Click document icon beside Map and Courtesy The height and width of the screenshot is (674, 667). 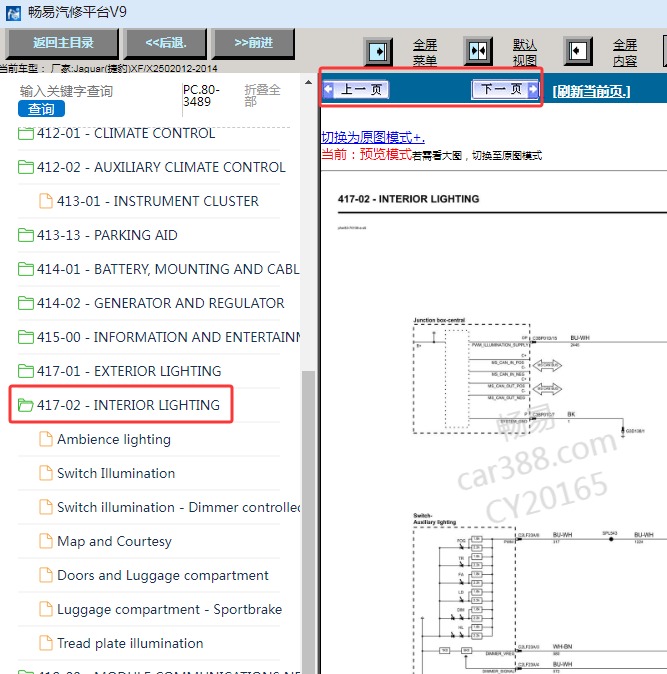(x=46, y=541)
